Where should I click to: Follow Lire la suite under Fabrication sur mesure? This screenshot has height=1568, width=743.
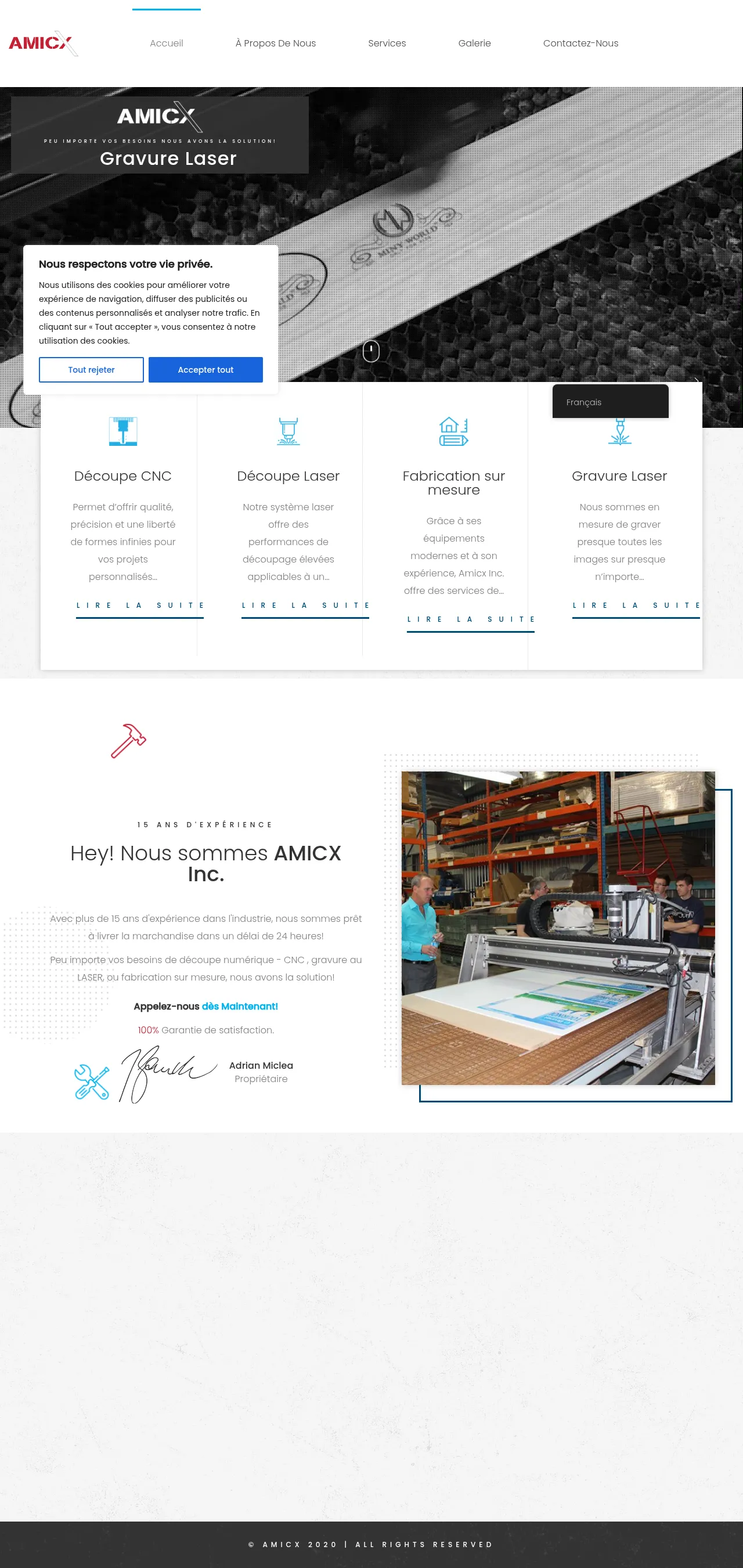[x=470, y=619]
